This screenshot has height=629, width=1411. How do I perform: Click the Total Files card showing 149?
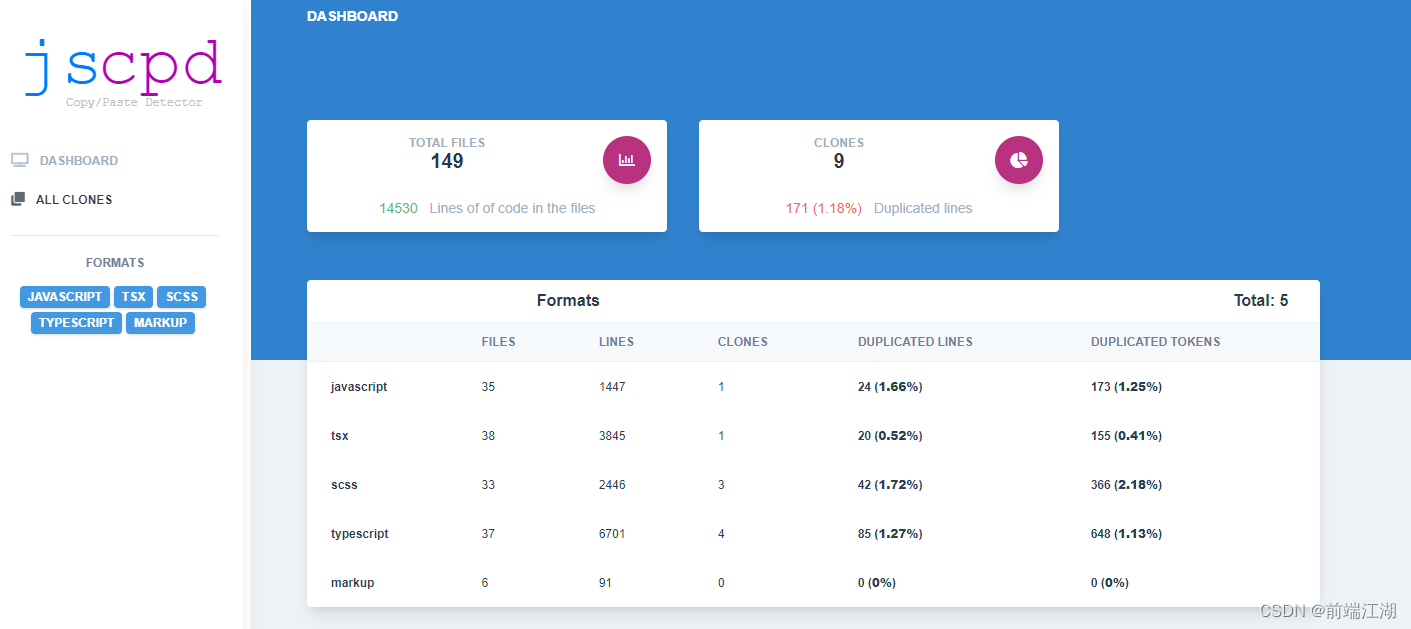point(487,176)
